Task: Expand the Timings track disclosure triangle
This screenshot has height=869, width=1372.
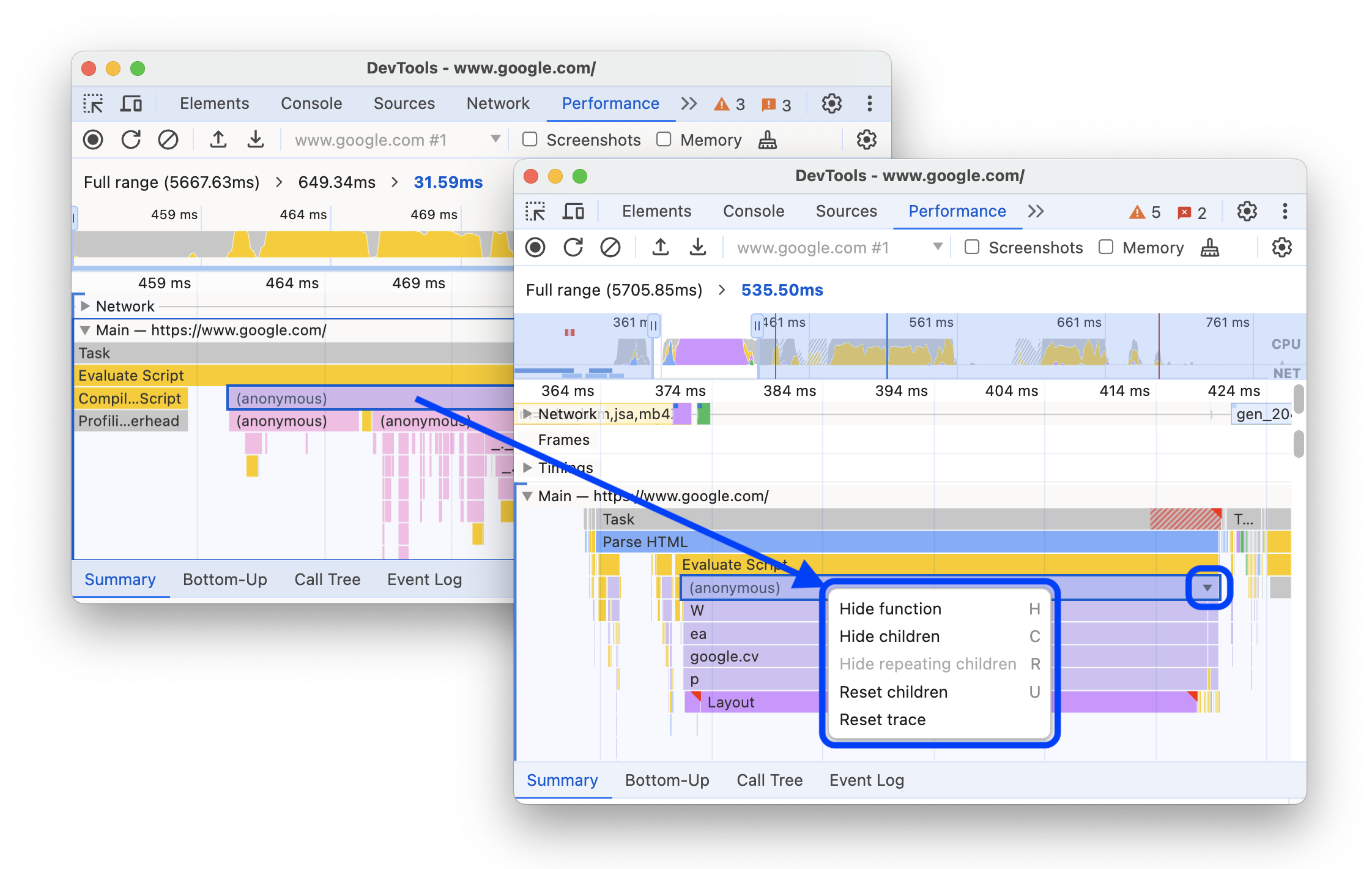Action: click(530, 467)
